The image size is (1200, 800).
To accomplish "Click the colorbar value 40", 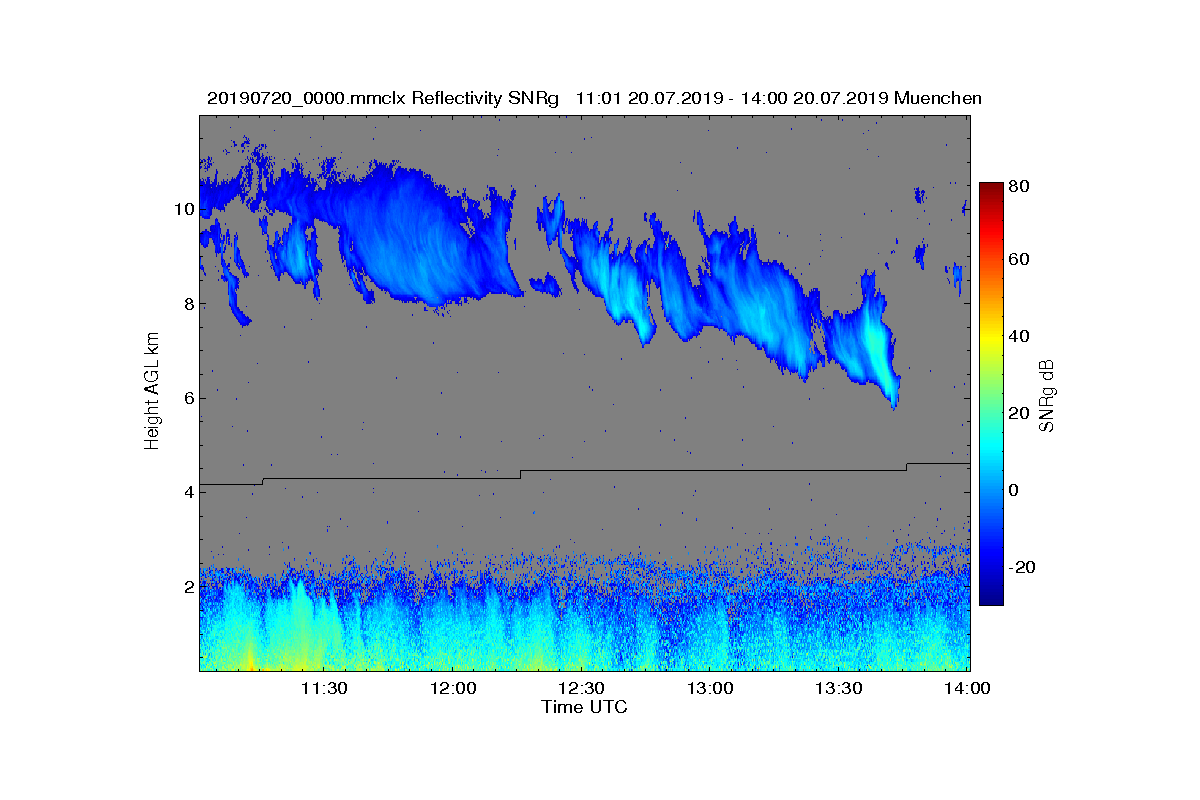I will (1020, 337).
